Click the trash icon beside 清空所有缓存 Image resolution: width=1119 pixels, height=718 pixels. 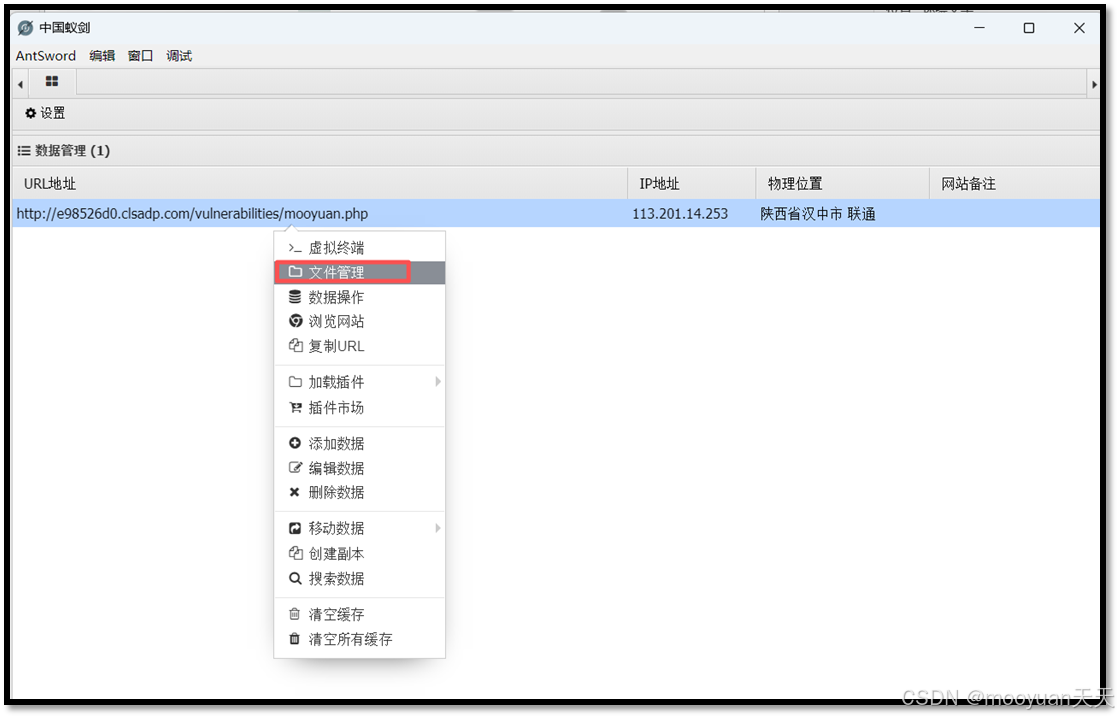(x=294, y=639)
